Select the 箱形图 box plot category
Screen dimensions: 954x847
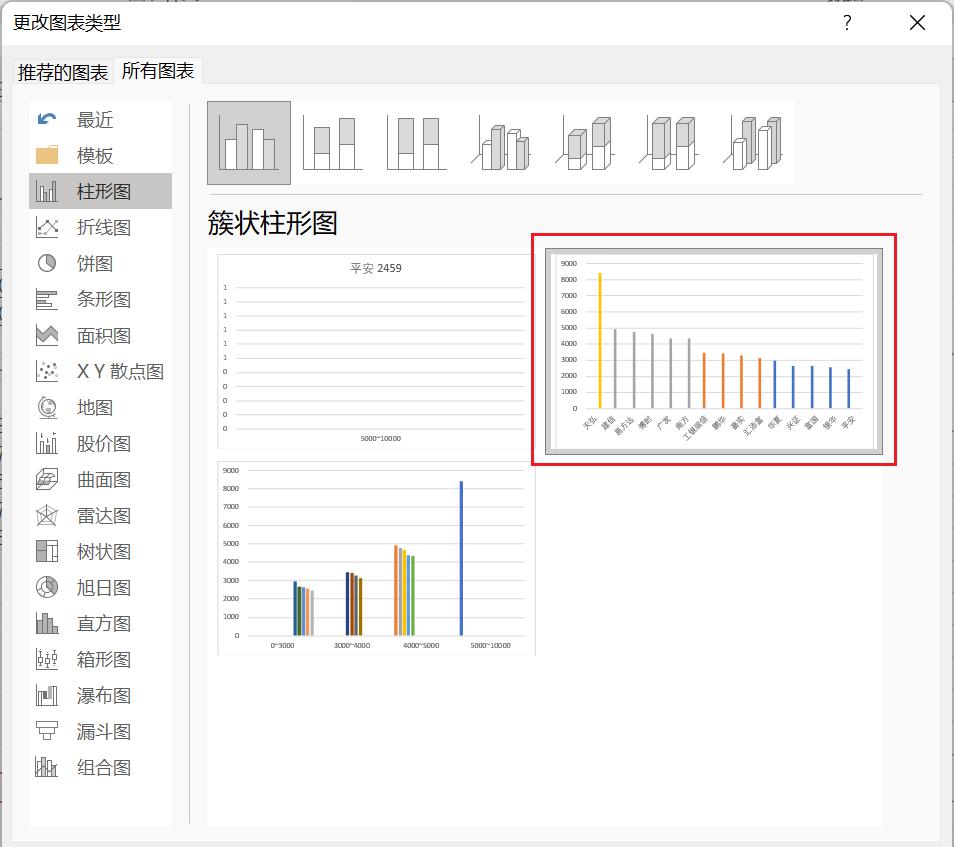point(100,659)
